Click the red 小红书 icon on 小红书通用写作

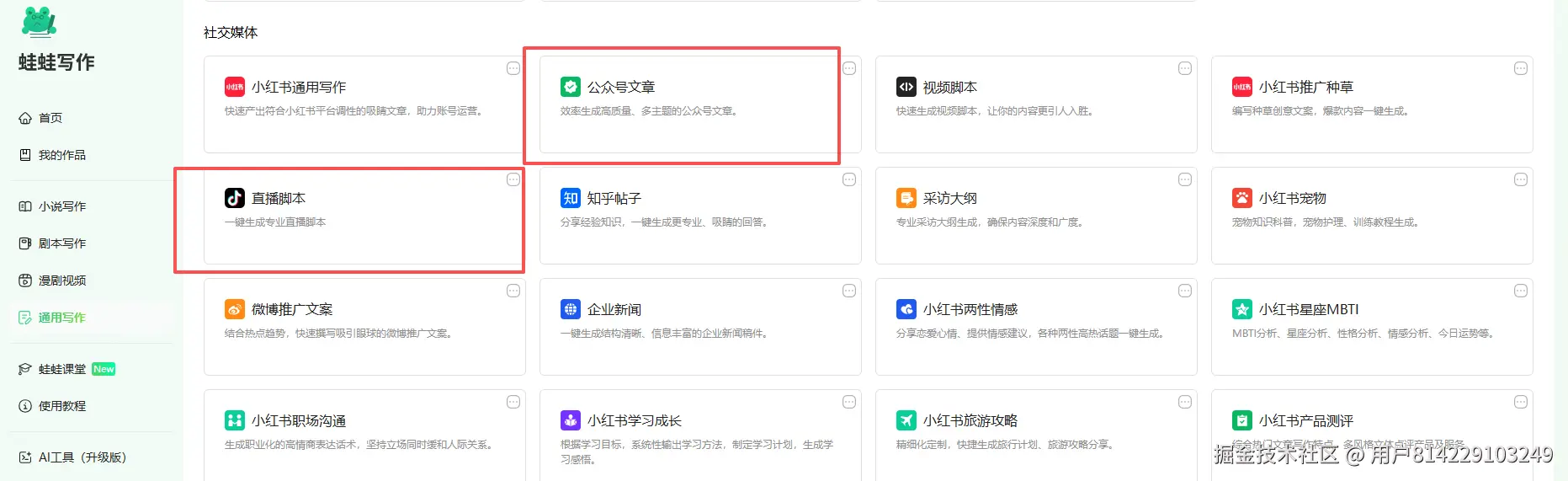[x=235, y=87]
